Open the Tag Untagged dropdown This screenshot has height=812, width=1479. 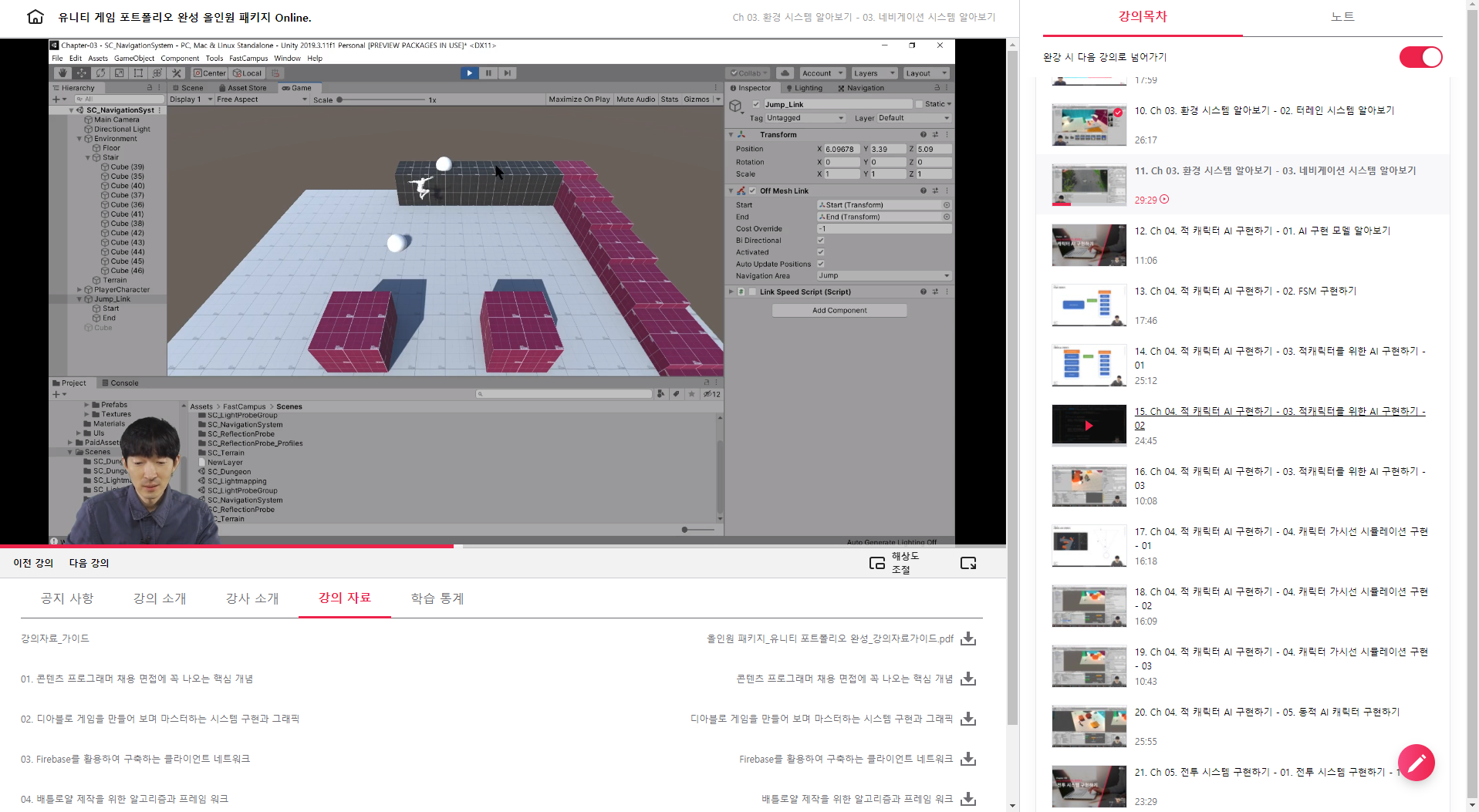pyautogui.click(x=805, y=118)
